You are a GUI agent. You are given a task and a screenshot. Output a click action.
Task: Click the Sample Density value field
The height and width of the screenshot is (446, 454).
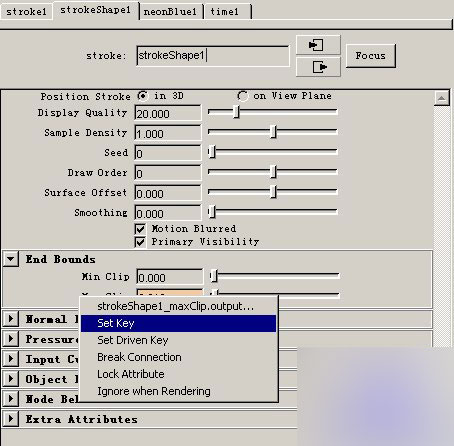click(x=168, y=133)
